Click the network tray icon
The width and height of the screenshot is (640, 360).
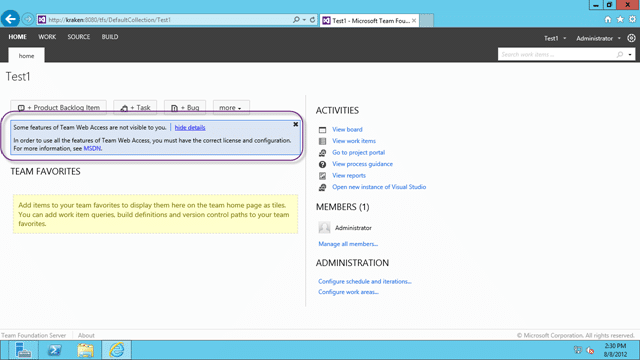coord(578,350)
